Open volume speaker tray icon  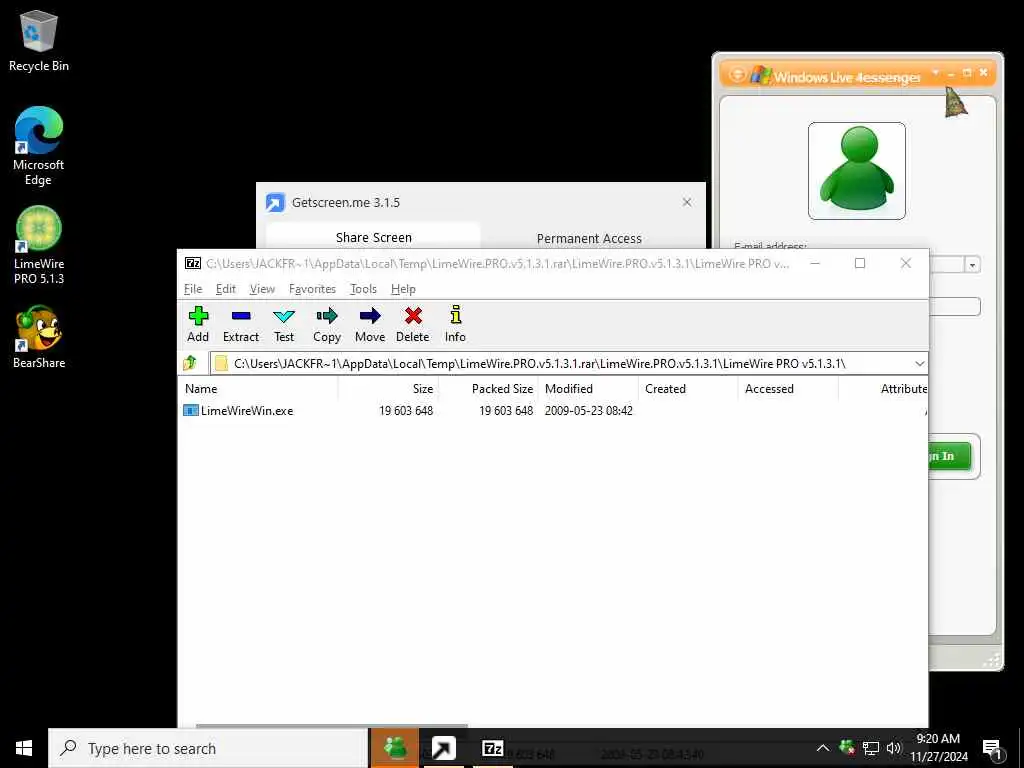coord(893,748)
